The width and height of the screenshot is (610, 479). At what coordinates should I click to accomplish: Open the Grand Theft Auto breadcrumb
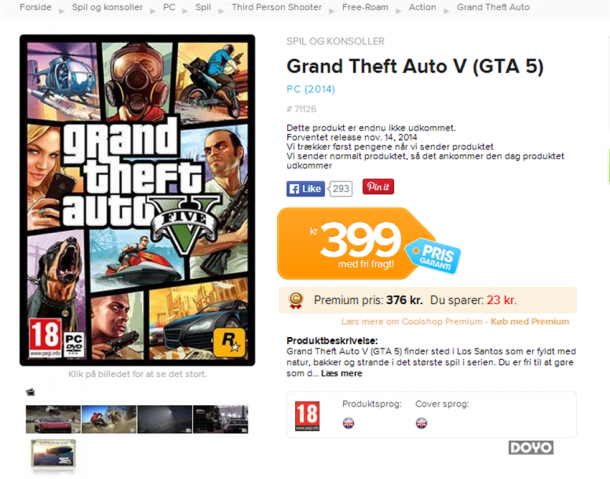click(x=493, y=7)
